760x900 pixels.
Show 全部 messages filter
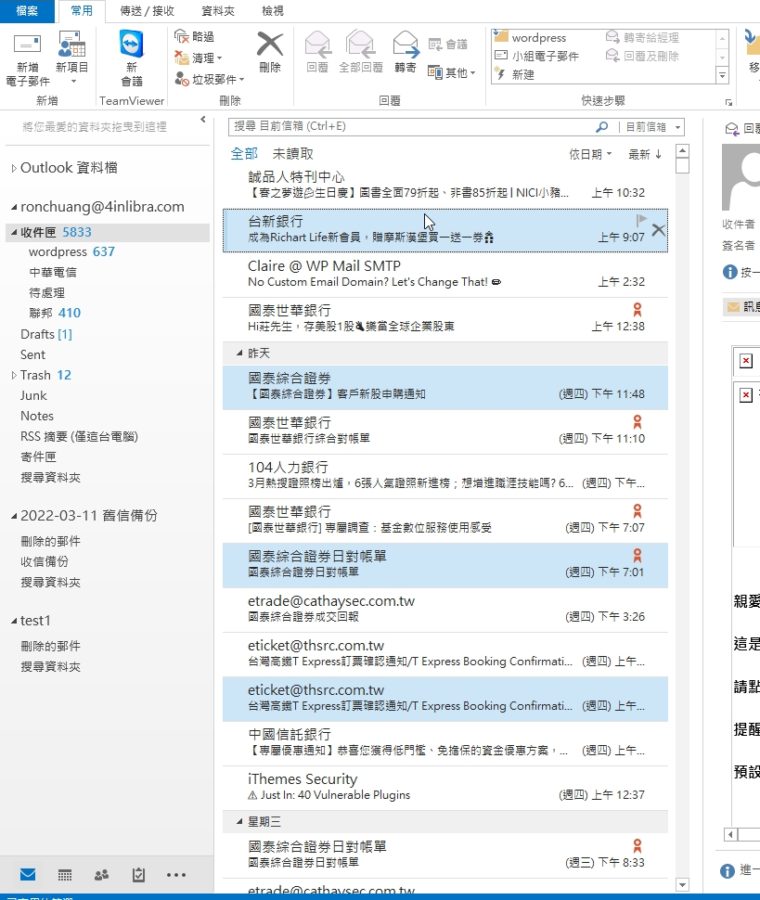coord(244,154)
